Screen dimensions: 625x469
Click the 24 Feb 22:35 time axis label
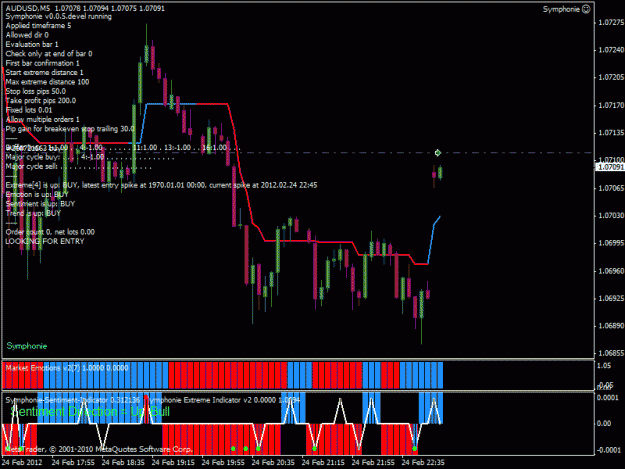[423, 463]
